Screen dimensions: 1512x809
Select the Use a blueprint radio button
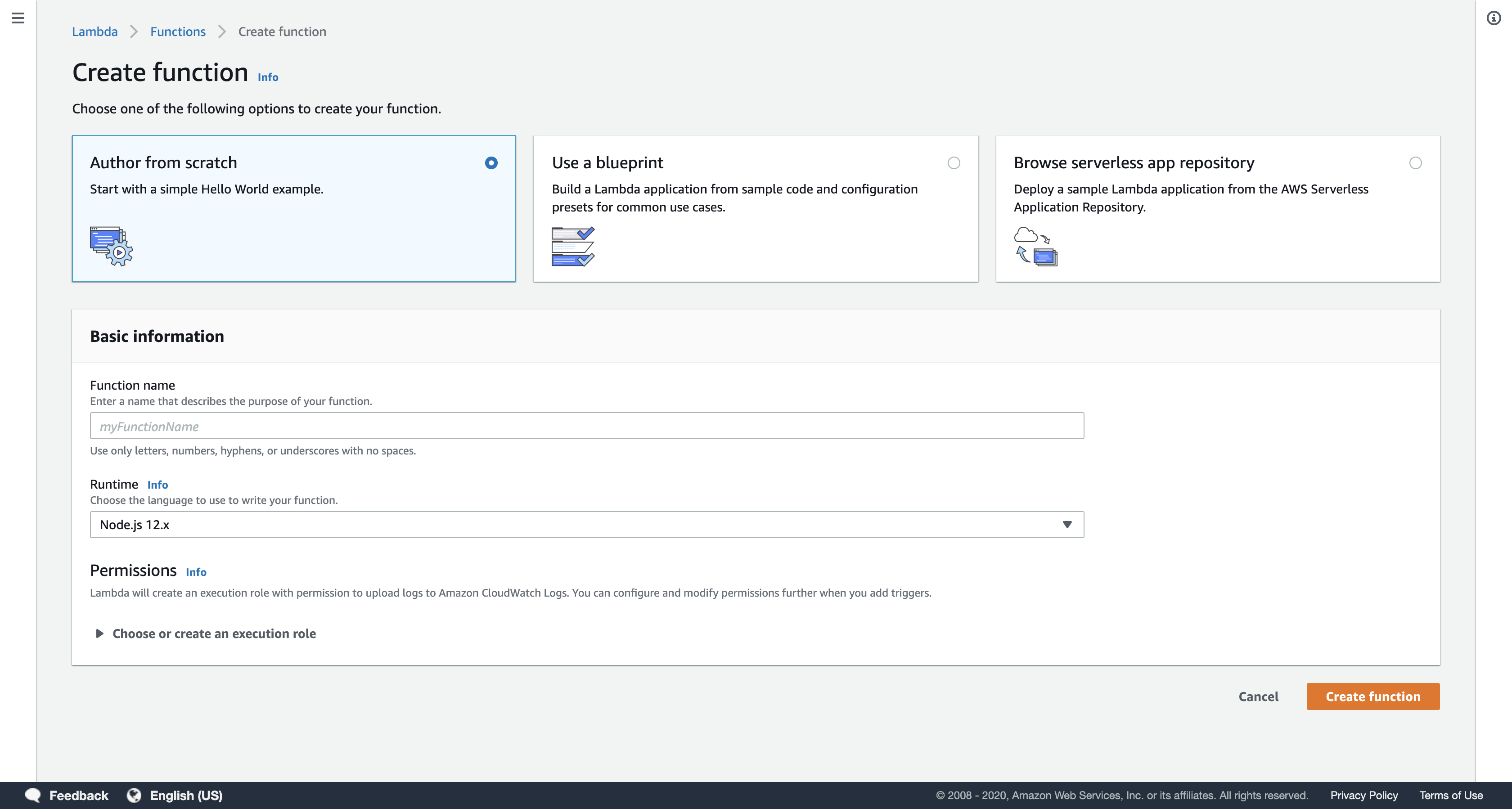[x=953, y=162]
